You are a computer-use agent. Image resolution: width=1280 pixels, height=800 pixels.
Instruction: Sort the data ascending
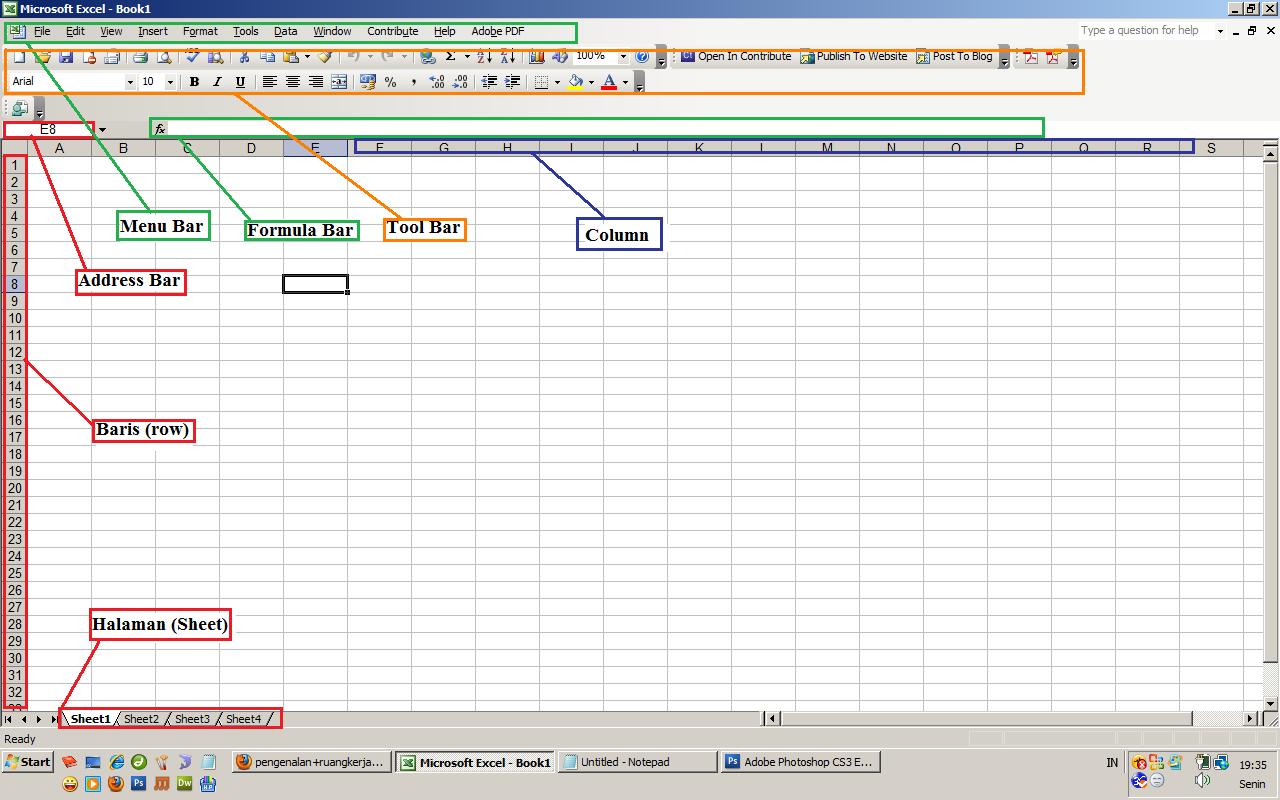[x=485, y=57]
